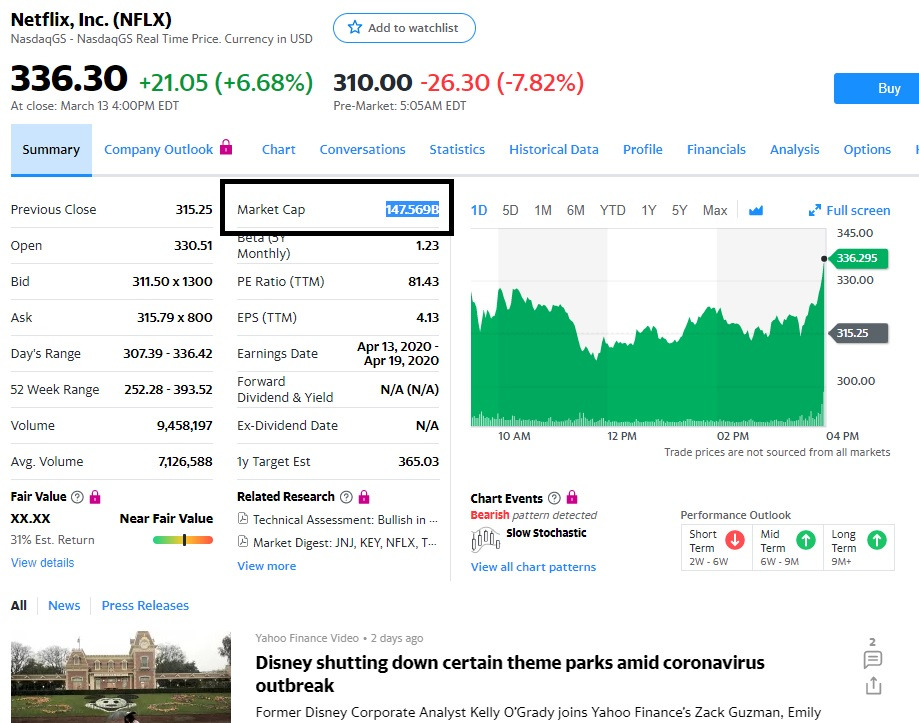Click the Bearish pattern detected text
Image resolution: width=919 pixels, height=723 pixels.
(533, 514)
